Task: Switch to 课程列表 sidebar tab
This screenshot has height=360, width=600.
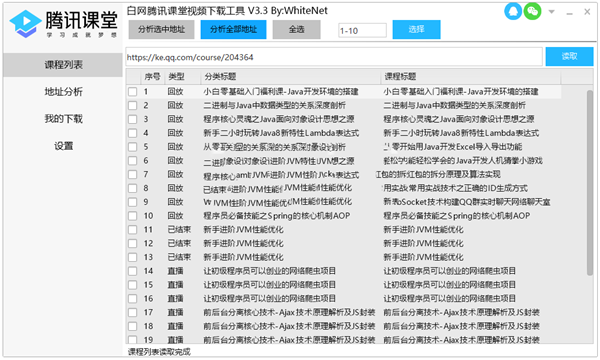Action: (63, 65)
